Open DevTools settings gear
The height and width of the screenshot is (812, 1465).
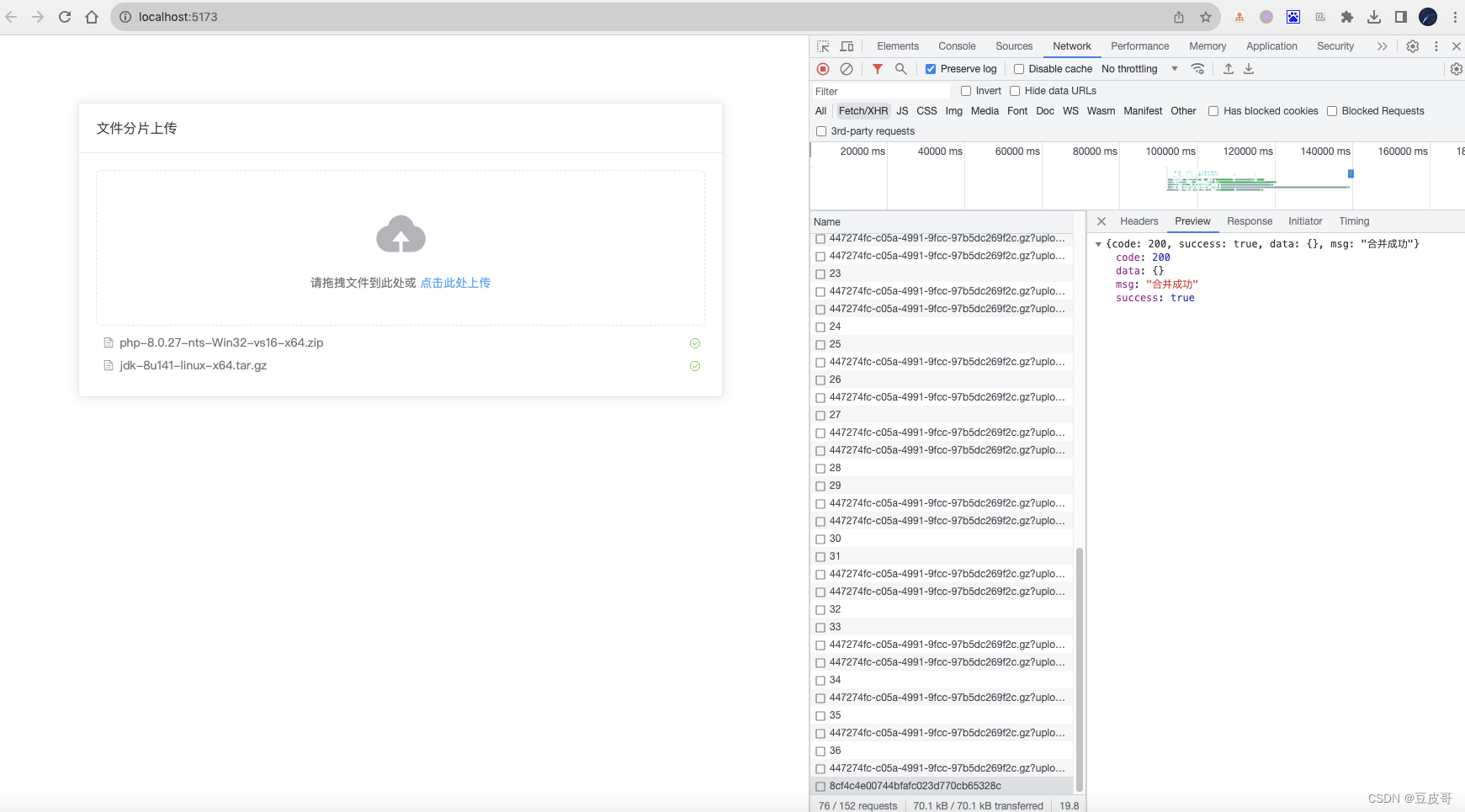click(1413, 46)
